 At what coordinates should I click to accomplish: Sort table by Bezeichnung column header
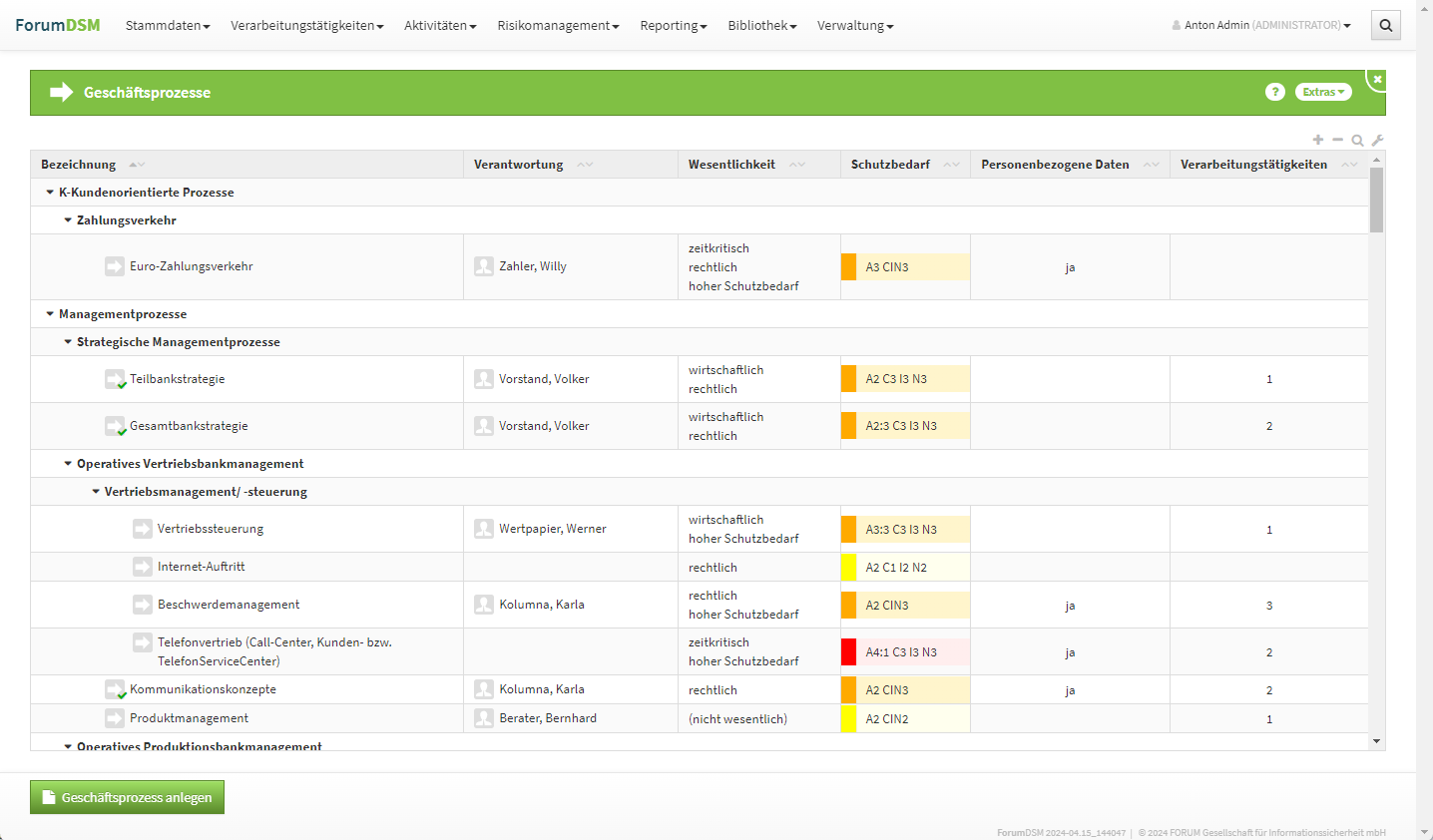79,165
